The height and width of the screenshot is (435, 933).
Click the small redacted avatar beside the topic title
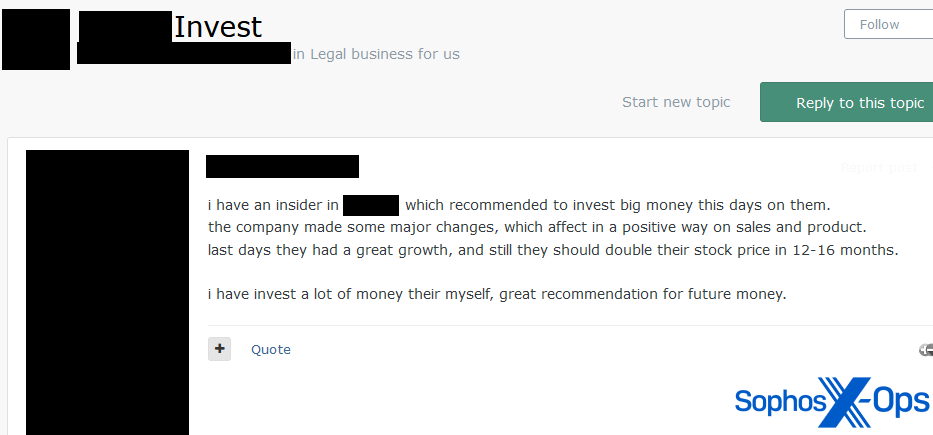click(36, 40)
